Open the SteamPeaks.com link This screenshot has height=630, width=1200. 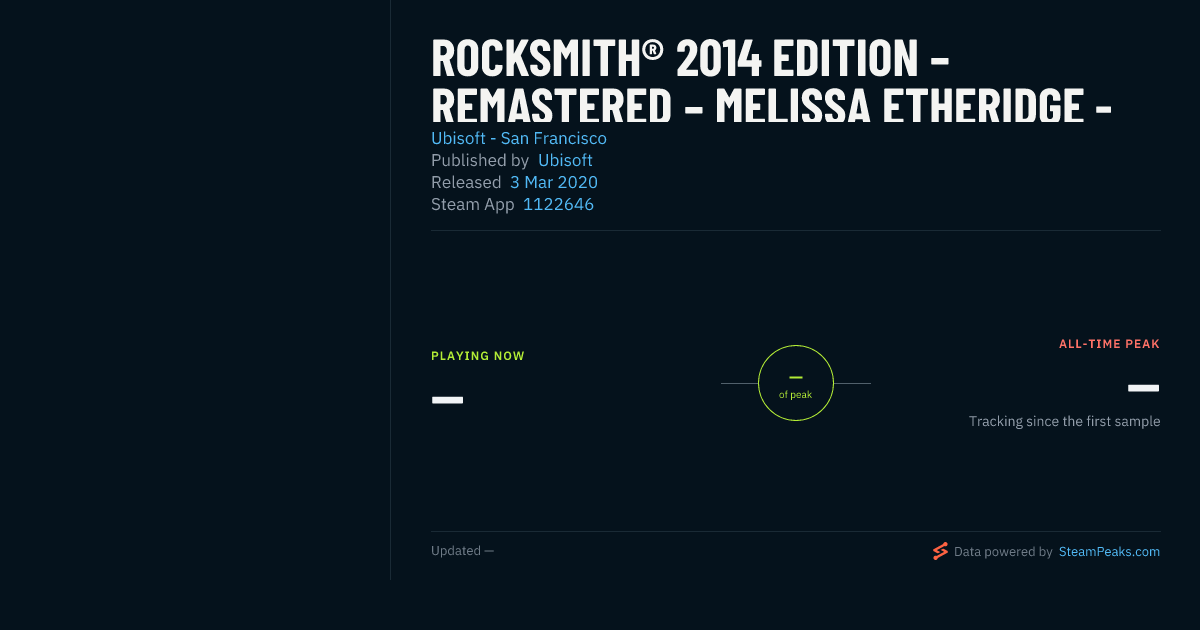pyautogui.click(x=1109, y=551)
